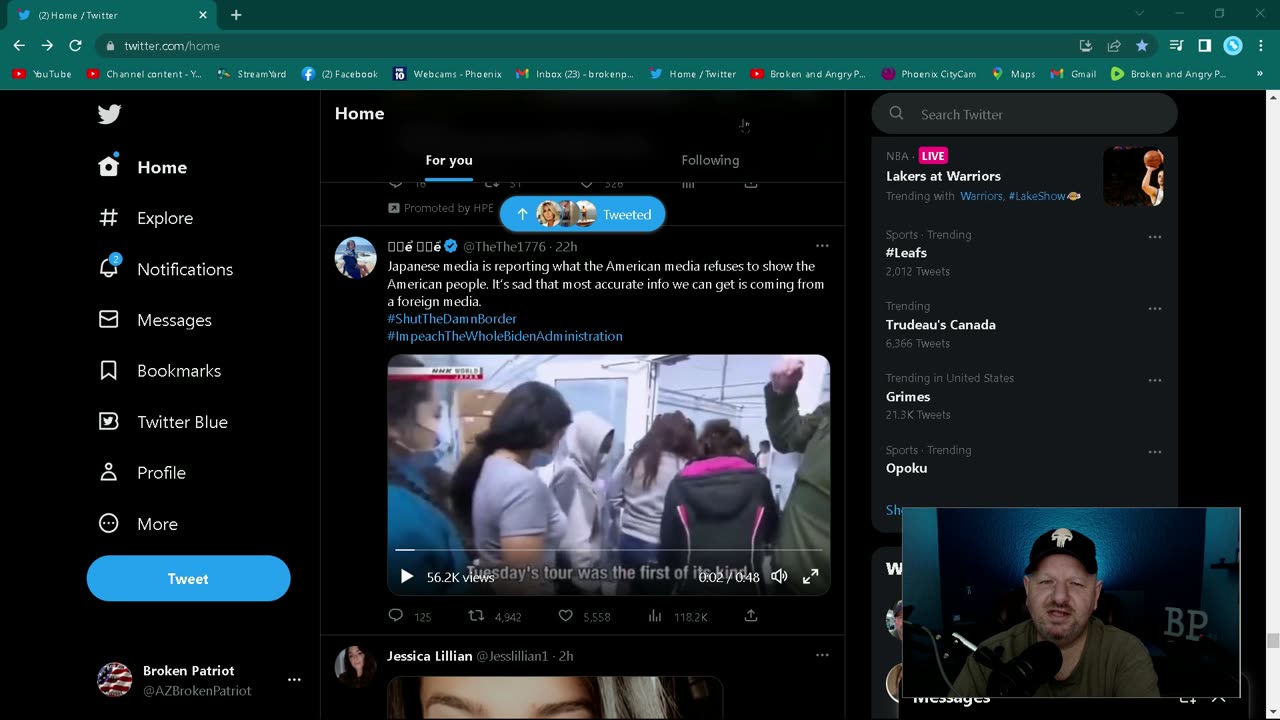Viewport: 1280px width, 720px height.
Task: Reply to the TheThe1776 tweet
Action: (x=396, y=616)
